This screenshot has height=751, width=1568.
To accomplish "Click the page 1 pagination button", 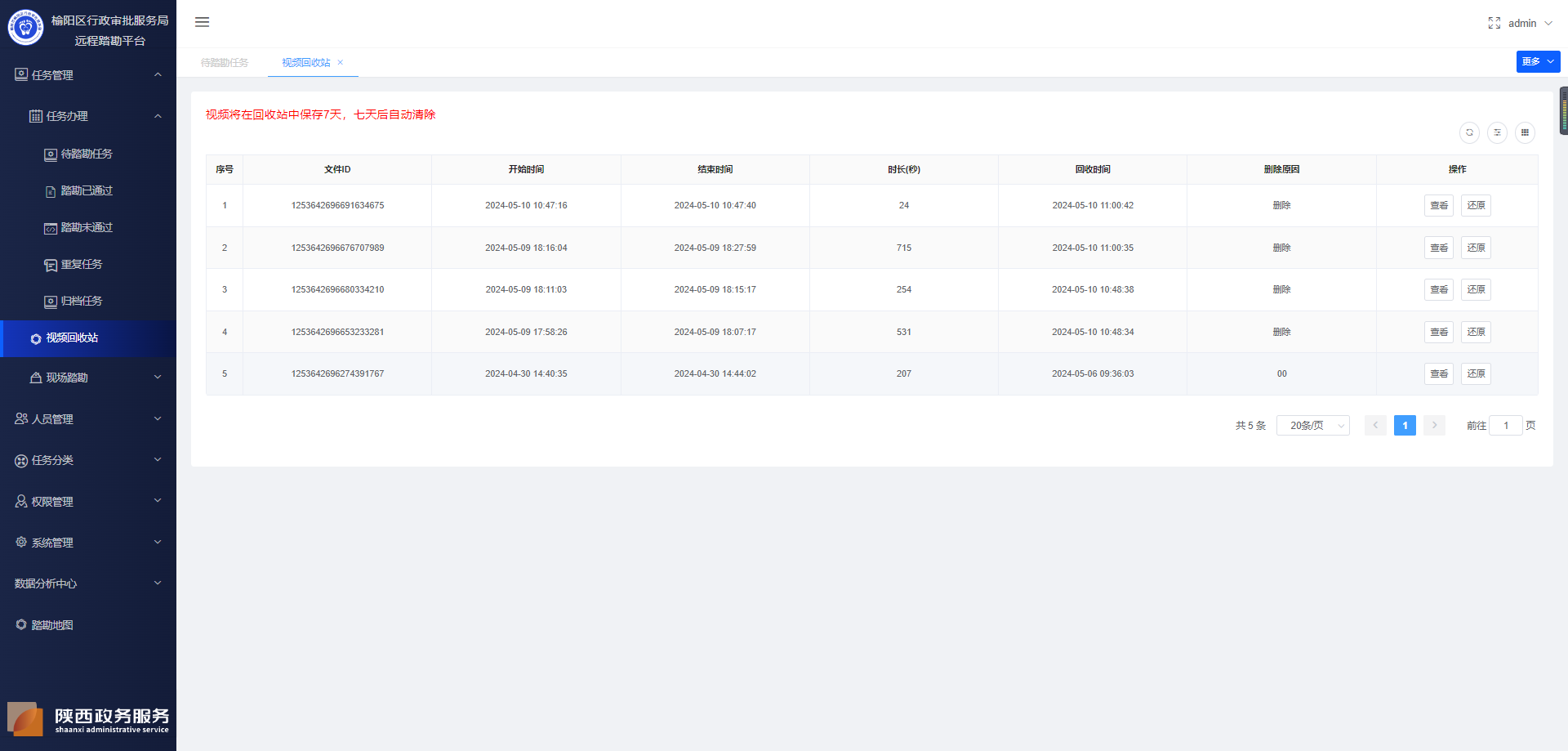I will [1405, 426].
